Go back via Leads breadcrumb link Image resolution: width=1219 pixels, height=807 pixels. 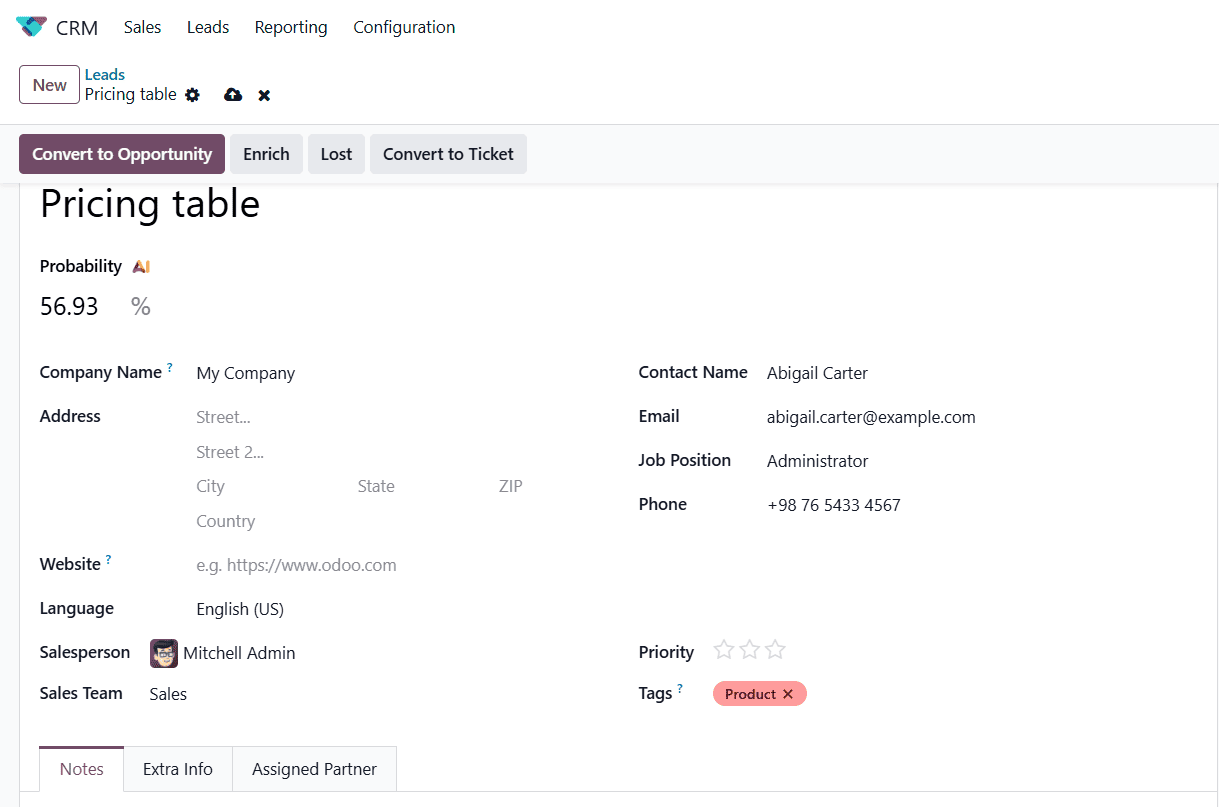105,74
